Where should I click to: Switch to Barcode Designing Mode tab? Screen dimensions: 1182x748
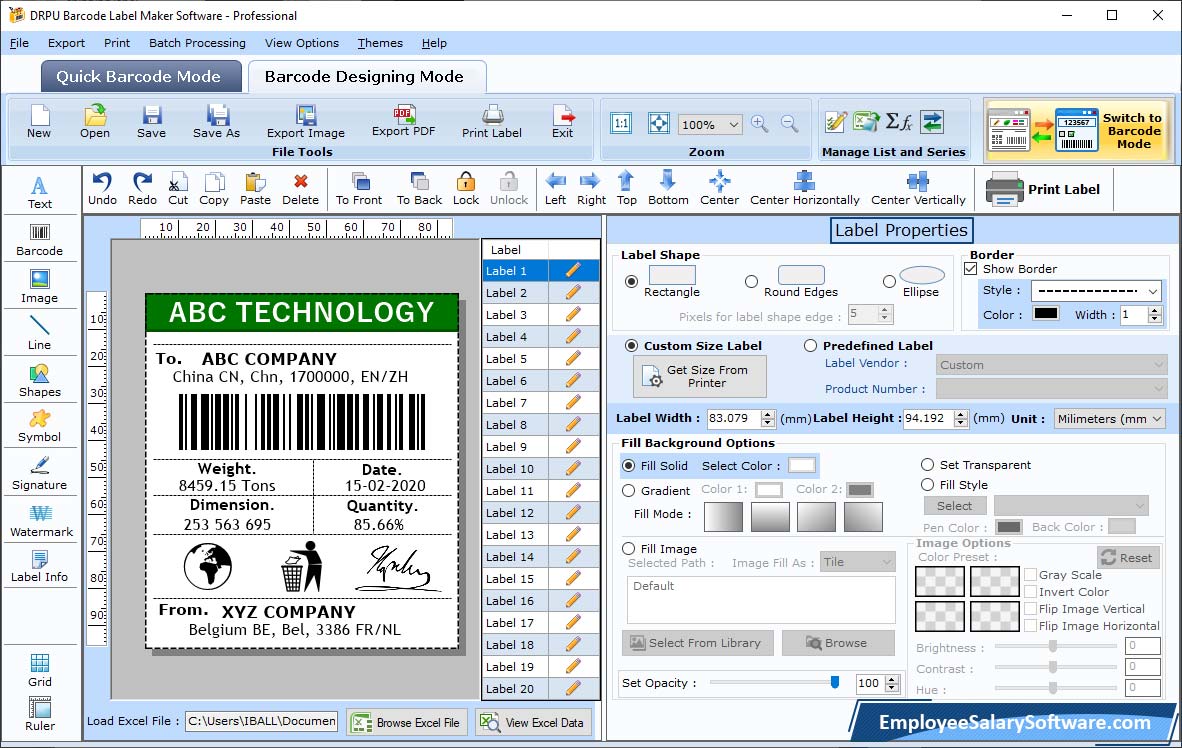pyautogui.click(x=367, y=76)
